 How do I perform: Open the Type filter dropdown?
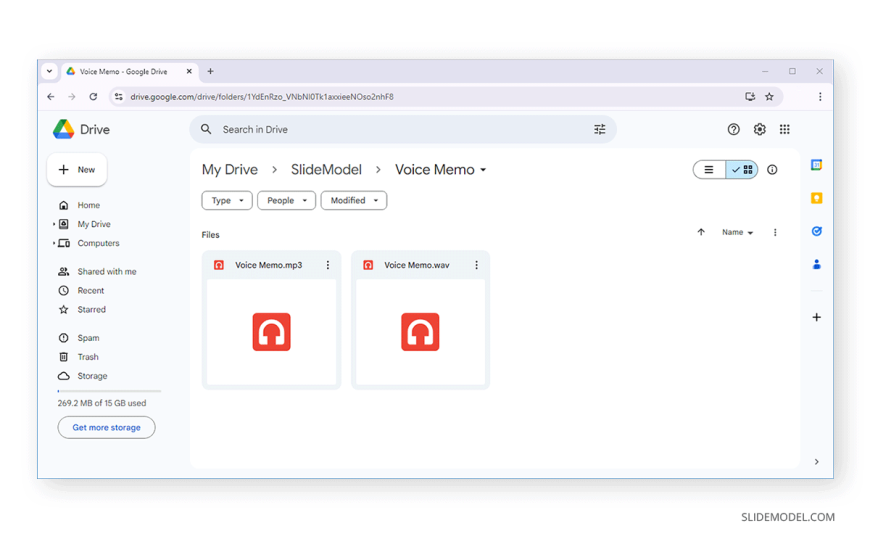click(226, 200)
